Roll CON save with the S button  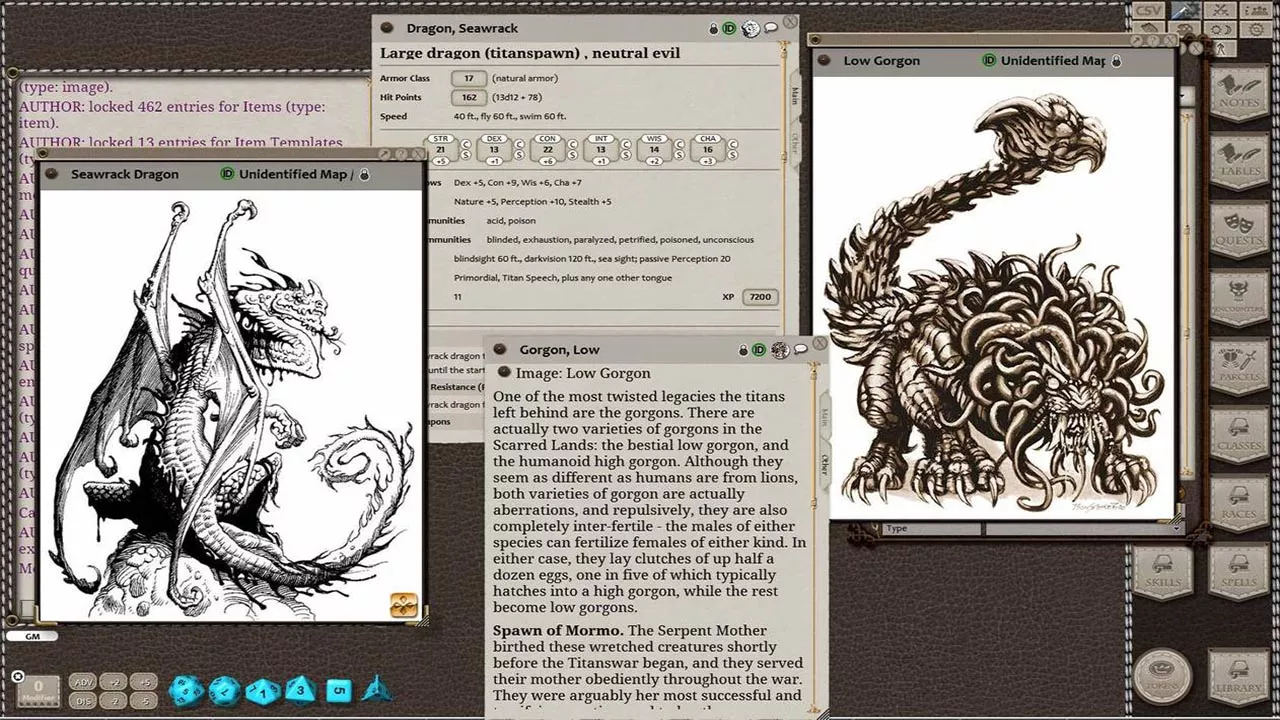point(573,155)
